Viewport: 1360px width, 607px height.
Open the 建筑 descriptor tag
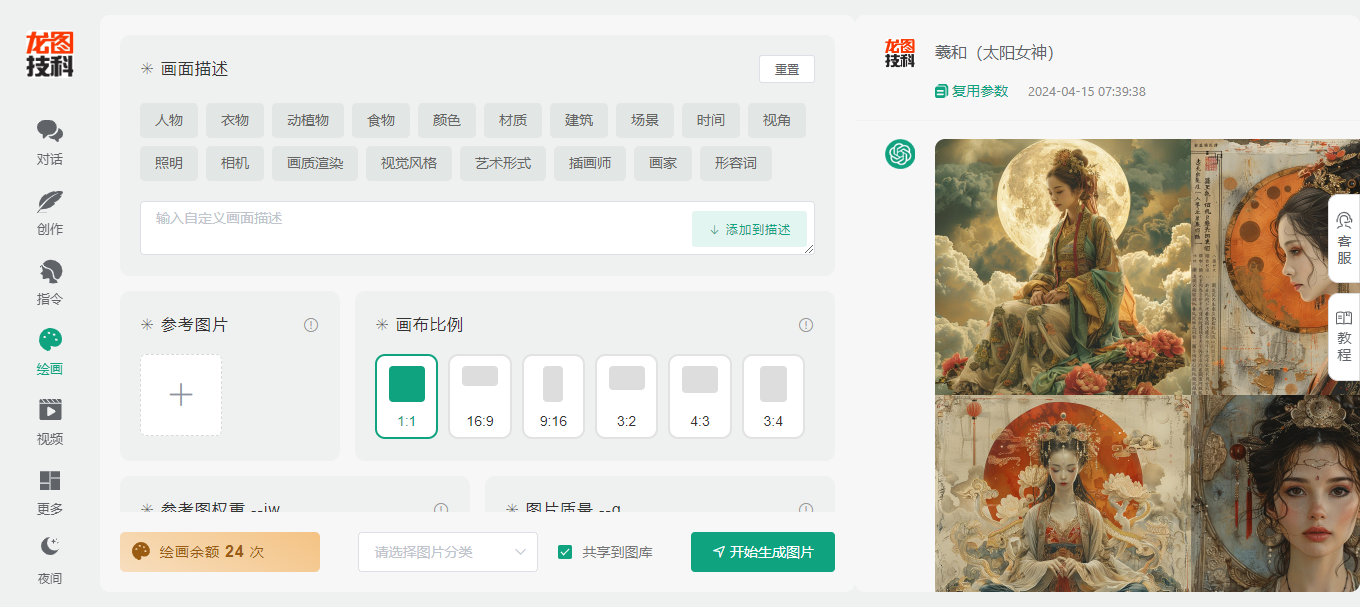(x=579, y=120)
